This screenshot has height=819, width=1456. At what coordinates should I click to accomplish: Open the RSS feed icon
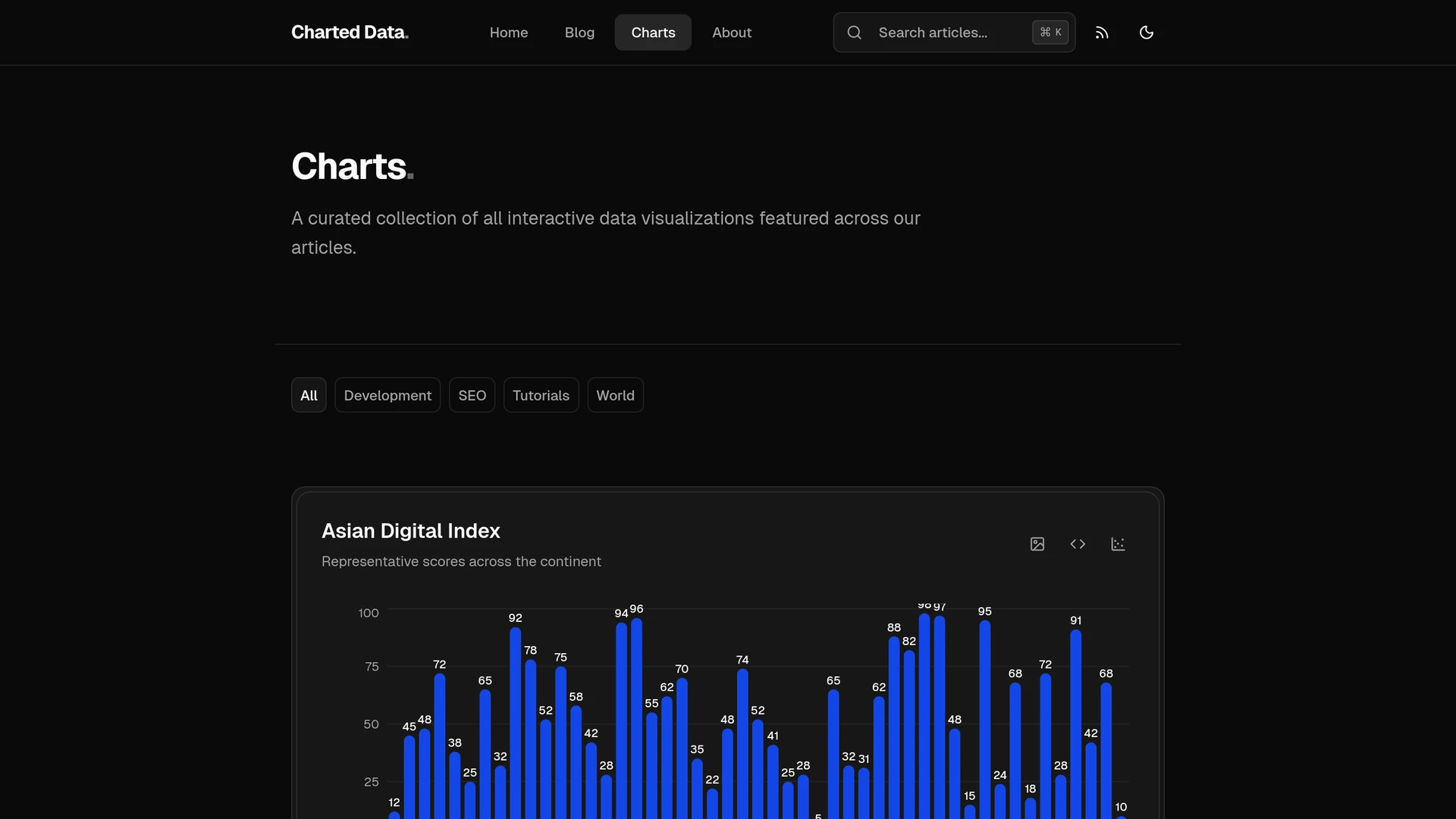pos(1102,33)
